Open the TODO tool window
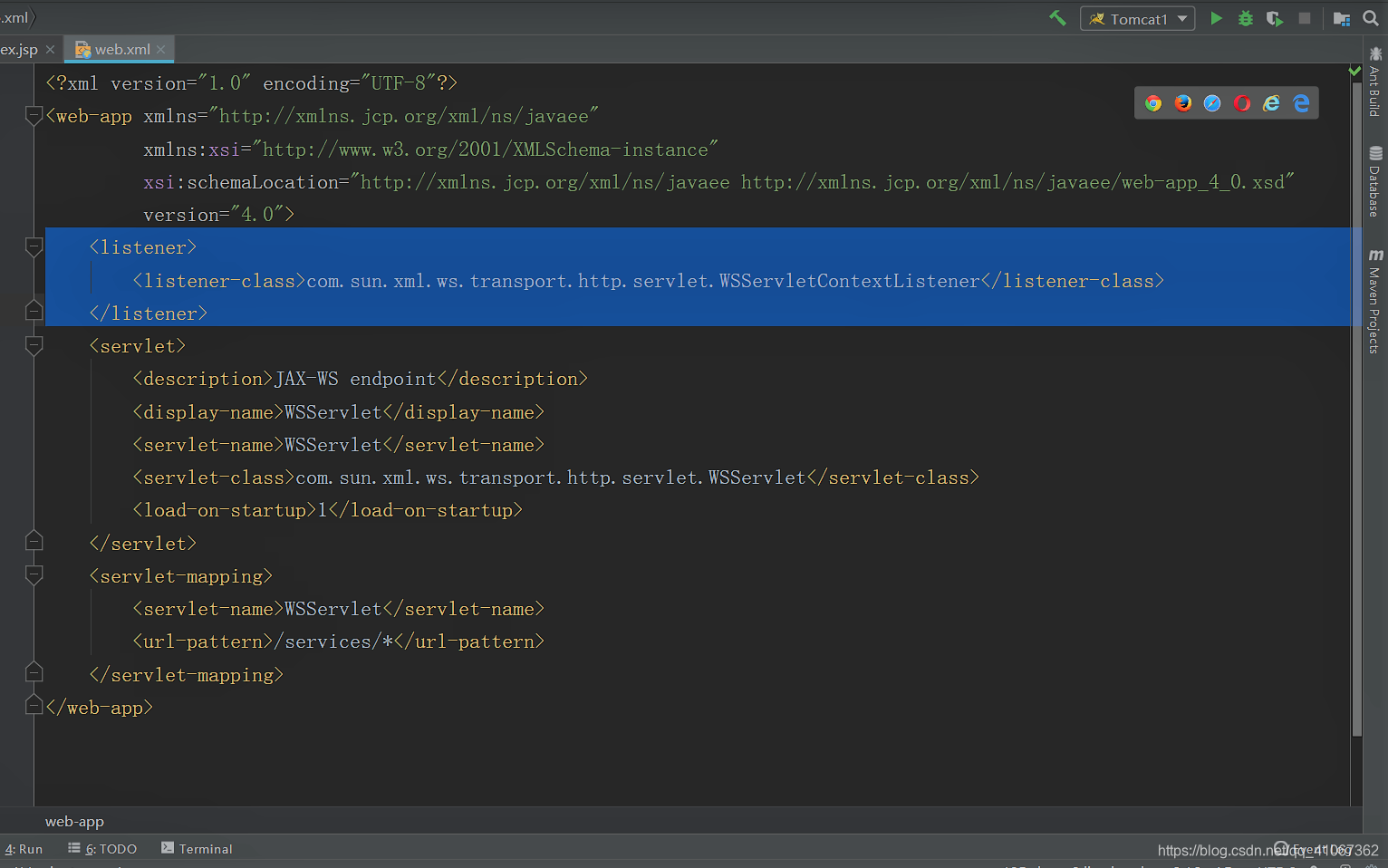The height and width of the screenshot is (868, 1388). tap(102, 849)
